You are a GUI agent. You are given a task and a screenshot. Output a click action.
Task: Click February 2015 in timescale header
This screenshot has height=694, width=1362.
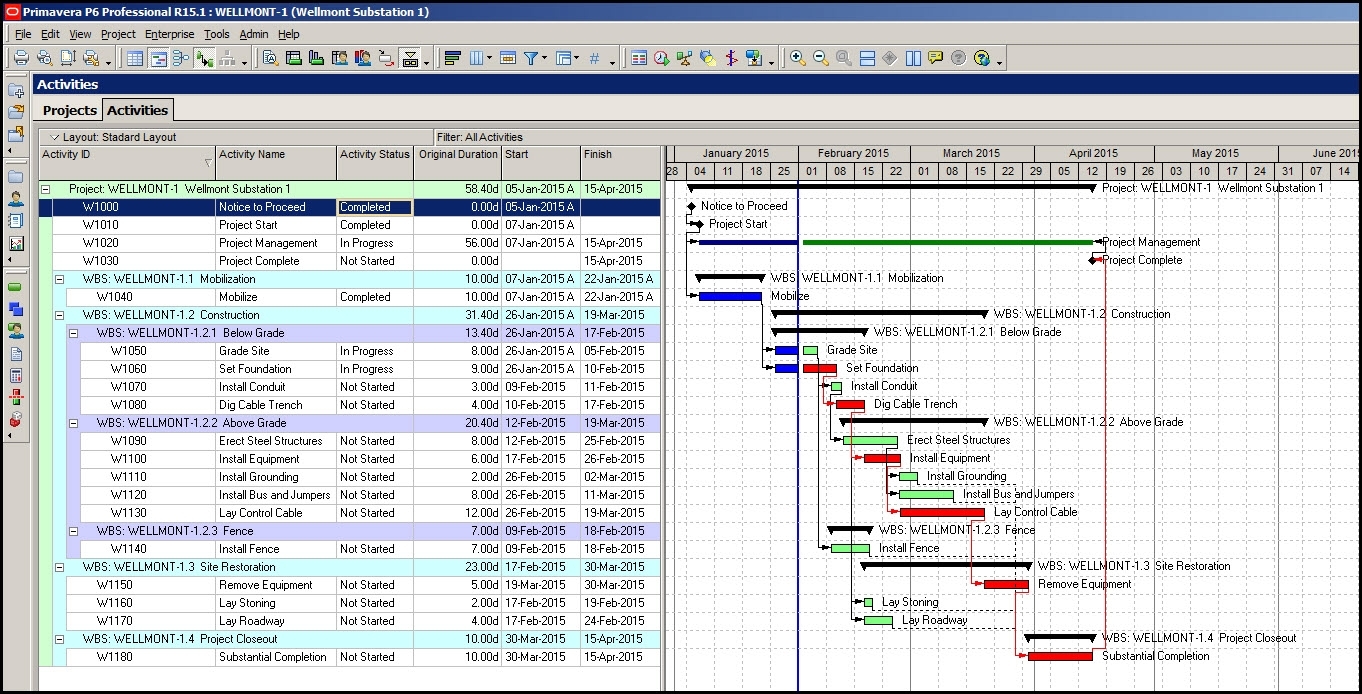tap(853, 153)
